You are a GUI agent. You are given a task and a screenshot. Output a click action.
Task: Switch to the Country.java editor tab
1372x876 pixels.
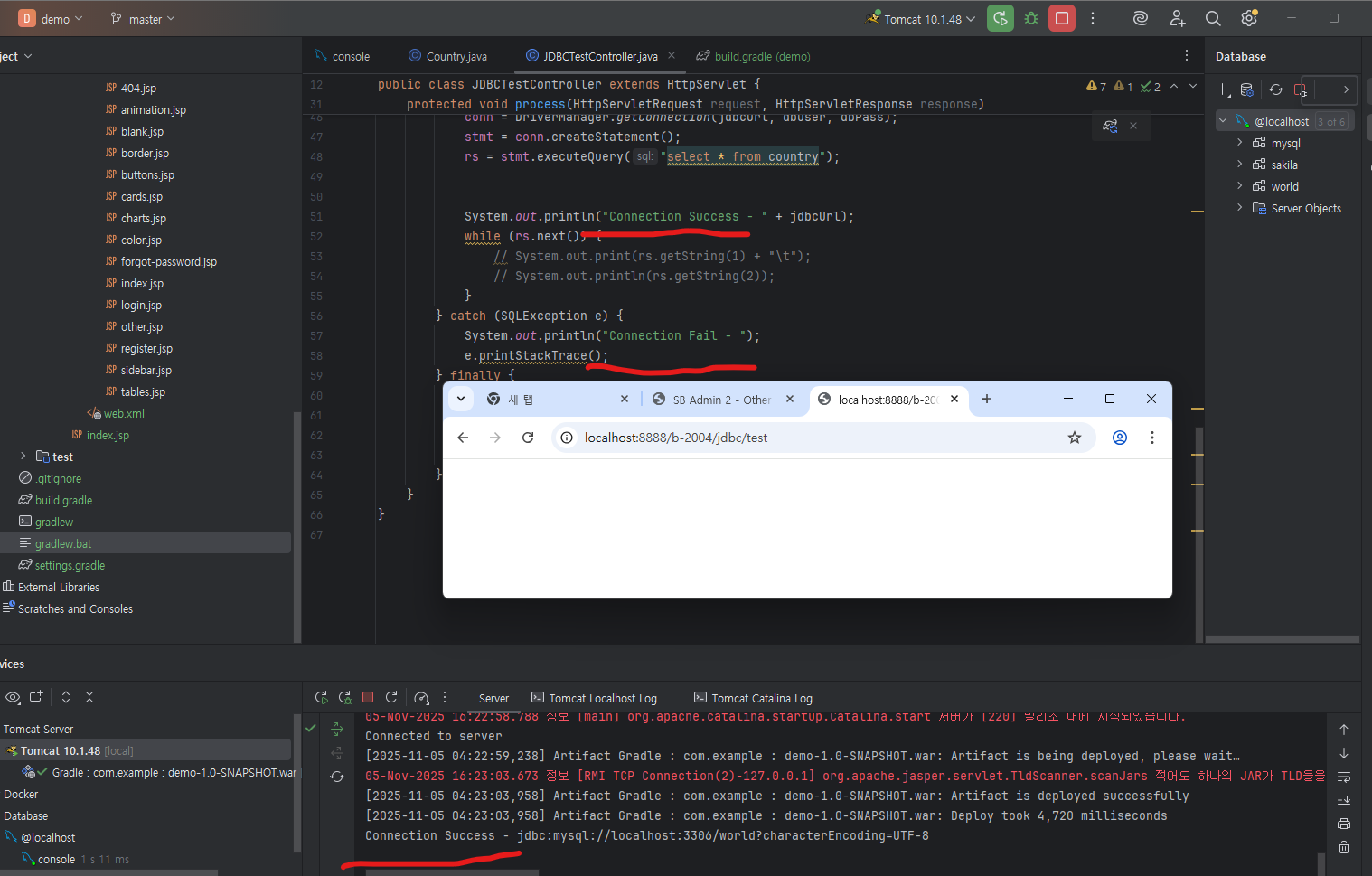pyautogui.click(x=447, y=56)
